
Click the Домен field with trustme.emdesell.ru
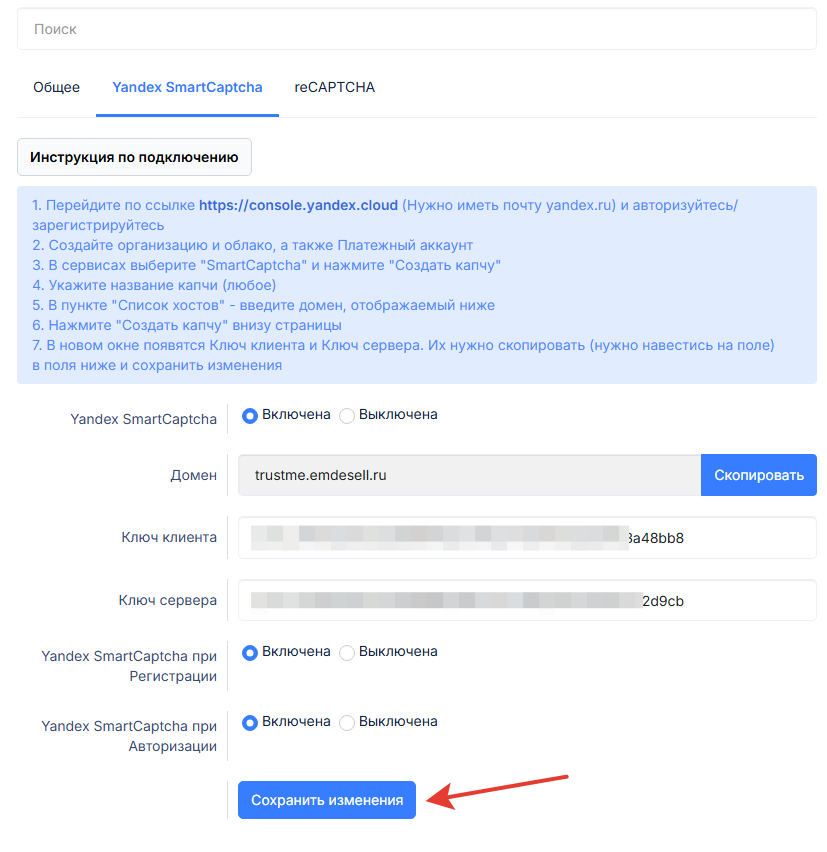[469, 475]
